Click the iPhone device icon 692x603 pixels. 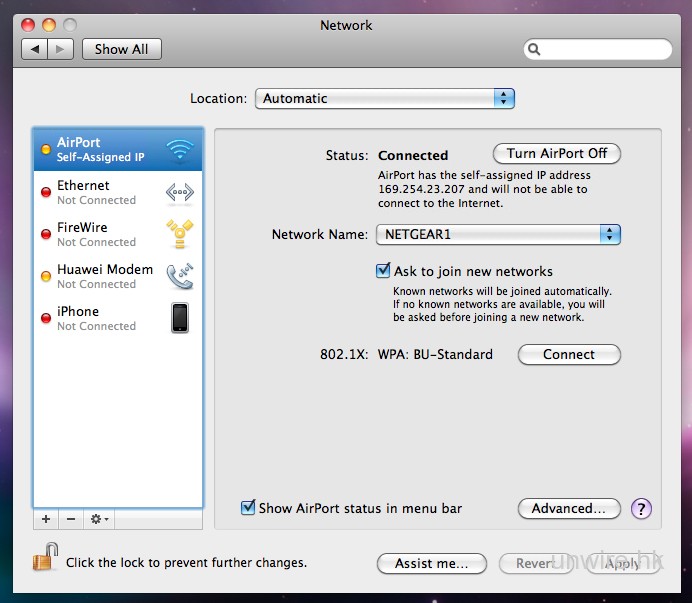179,318
